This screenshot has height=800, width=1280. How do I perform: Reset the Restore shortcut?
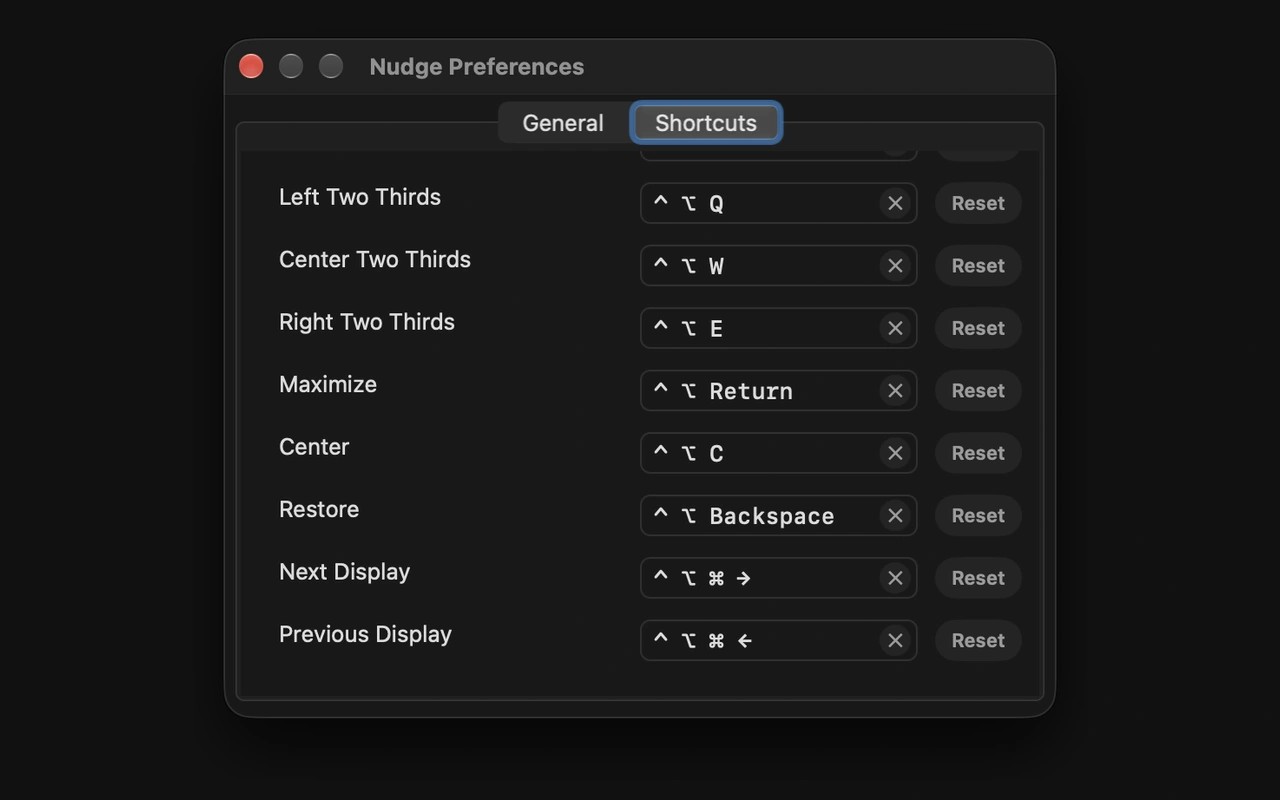pyautogui.click(x=978, y=516)
